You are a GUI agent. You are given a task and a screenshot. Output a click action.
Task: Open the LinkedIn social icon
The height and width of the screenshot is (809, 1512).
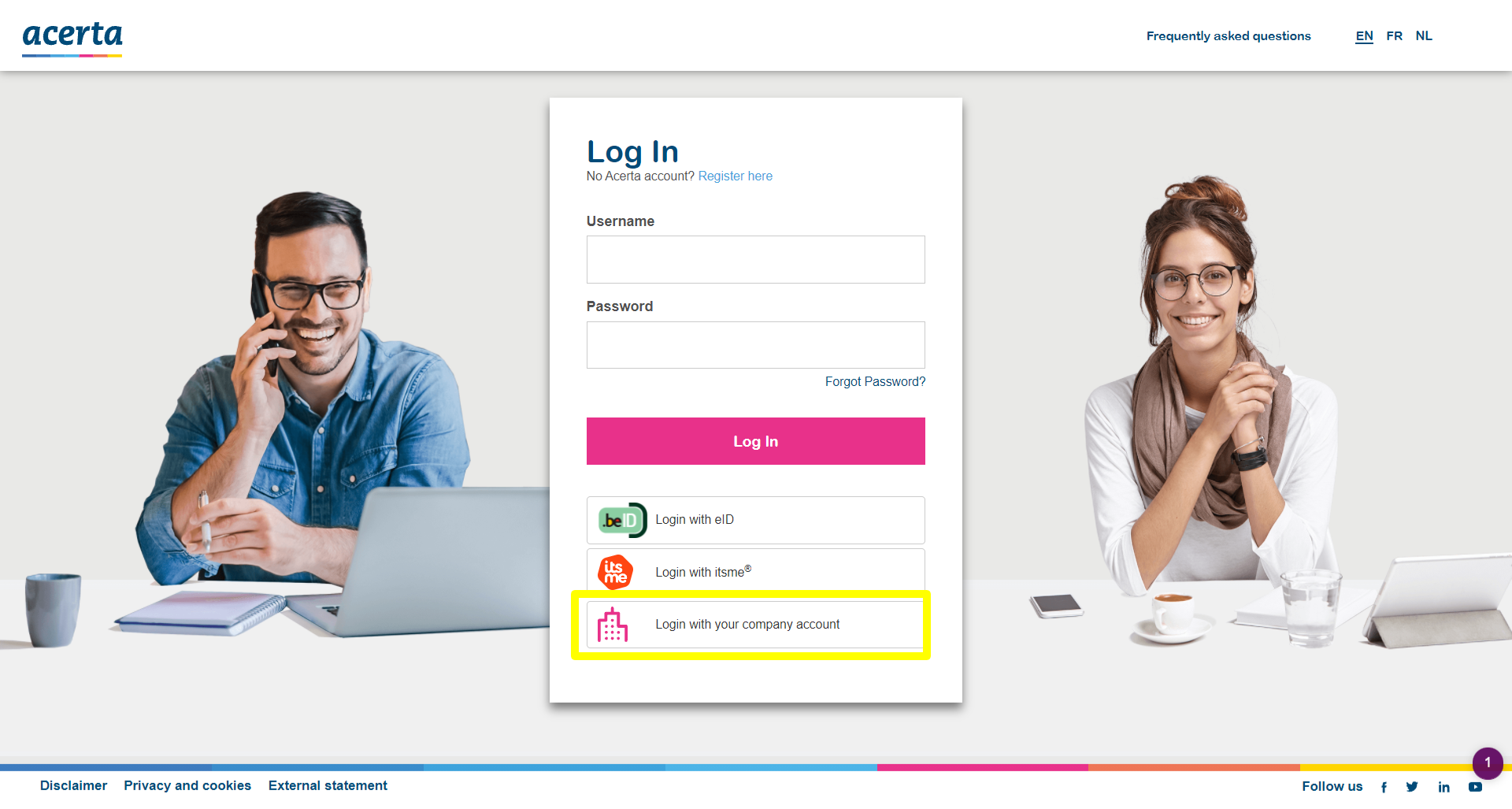1443,787
